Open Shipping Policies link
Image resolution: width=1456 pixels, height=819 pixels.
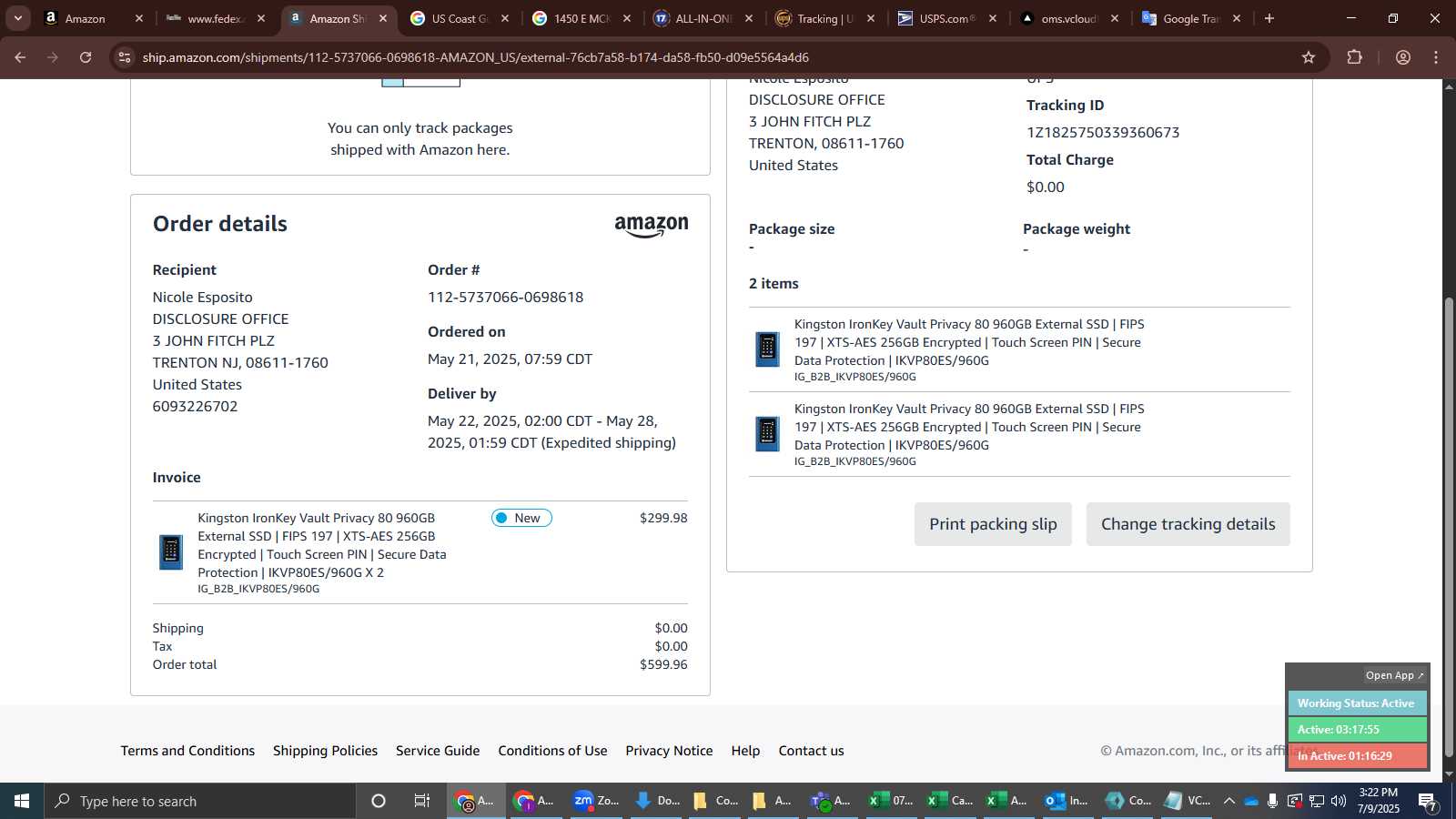click(x=325, y=751)
